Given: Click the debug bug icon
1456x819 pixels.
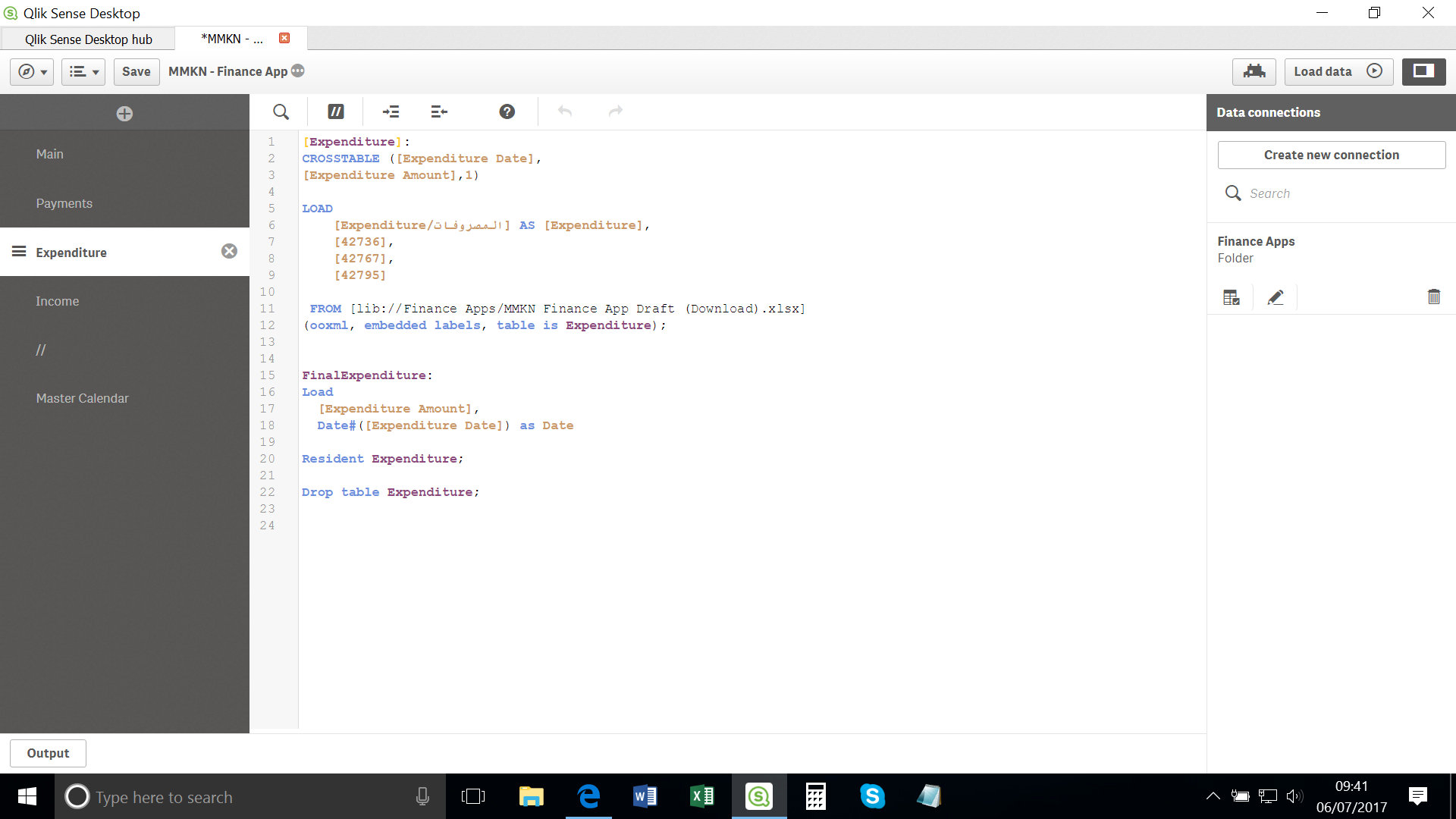Looking at the screenshot, I should click(x=1254, y=71).
